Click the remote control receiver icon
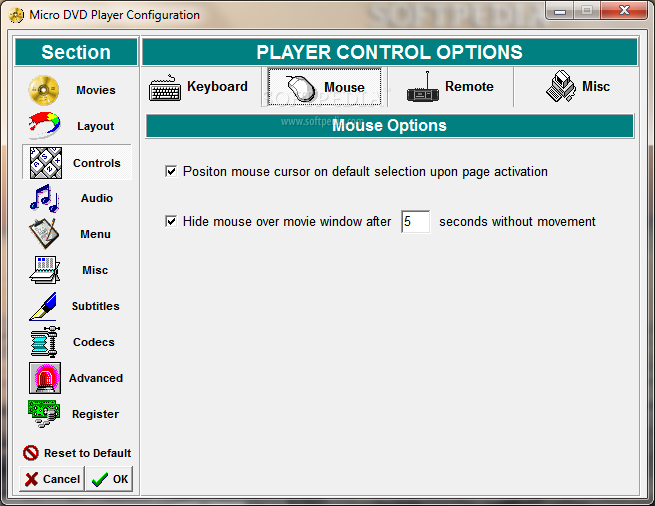Screen dimensions: 655x506 (x=423, y=87)
